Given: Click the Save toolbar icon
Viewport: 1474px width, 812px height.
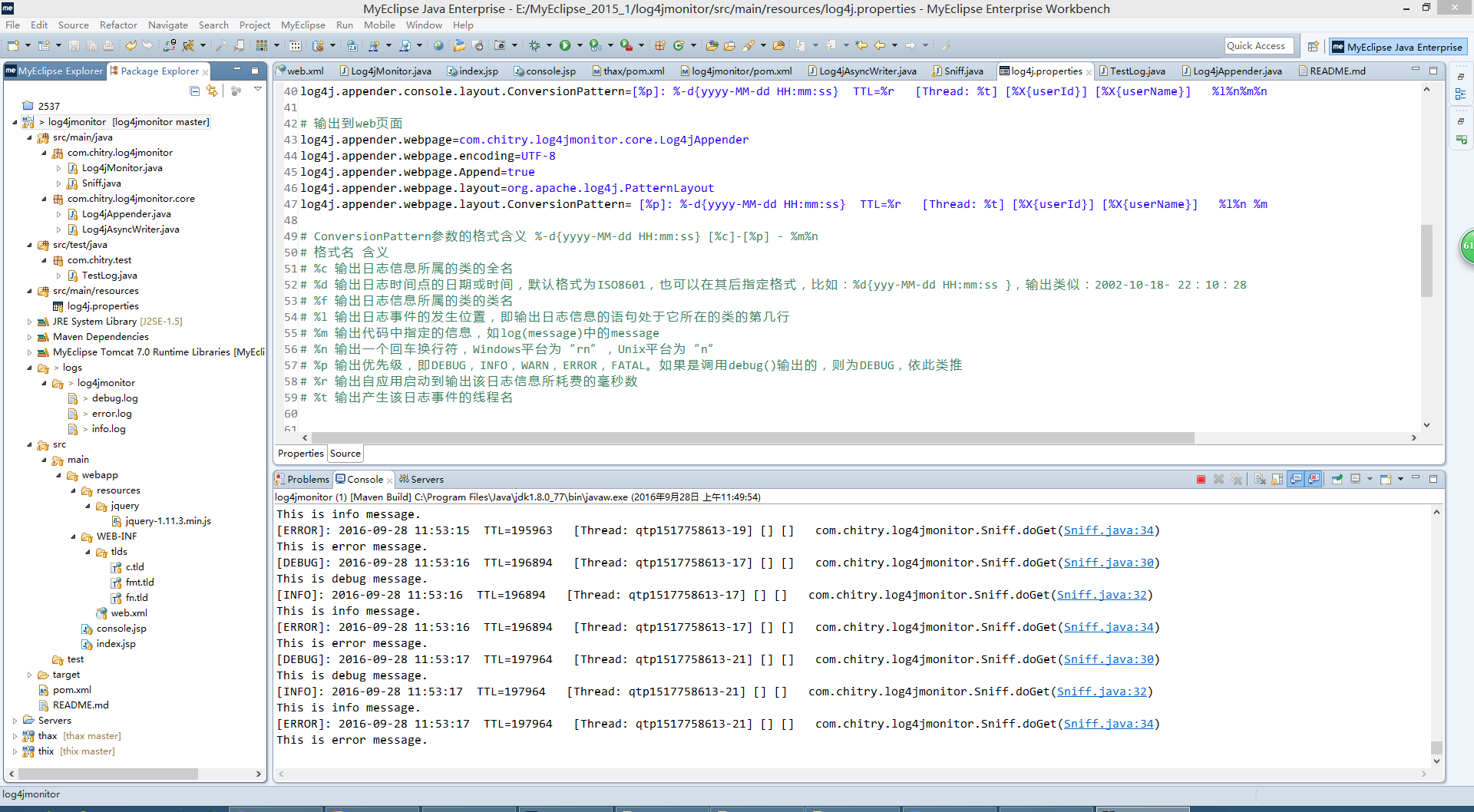Looking at the screenshot, I should tap(74, 46).
